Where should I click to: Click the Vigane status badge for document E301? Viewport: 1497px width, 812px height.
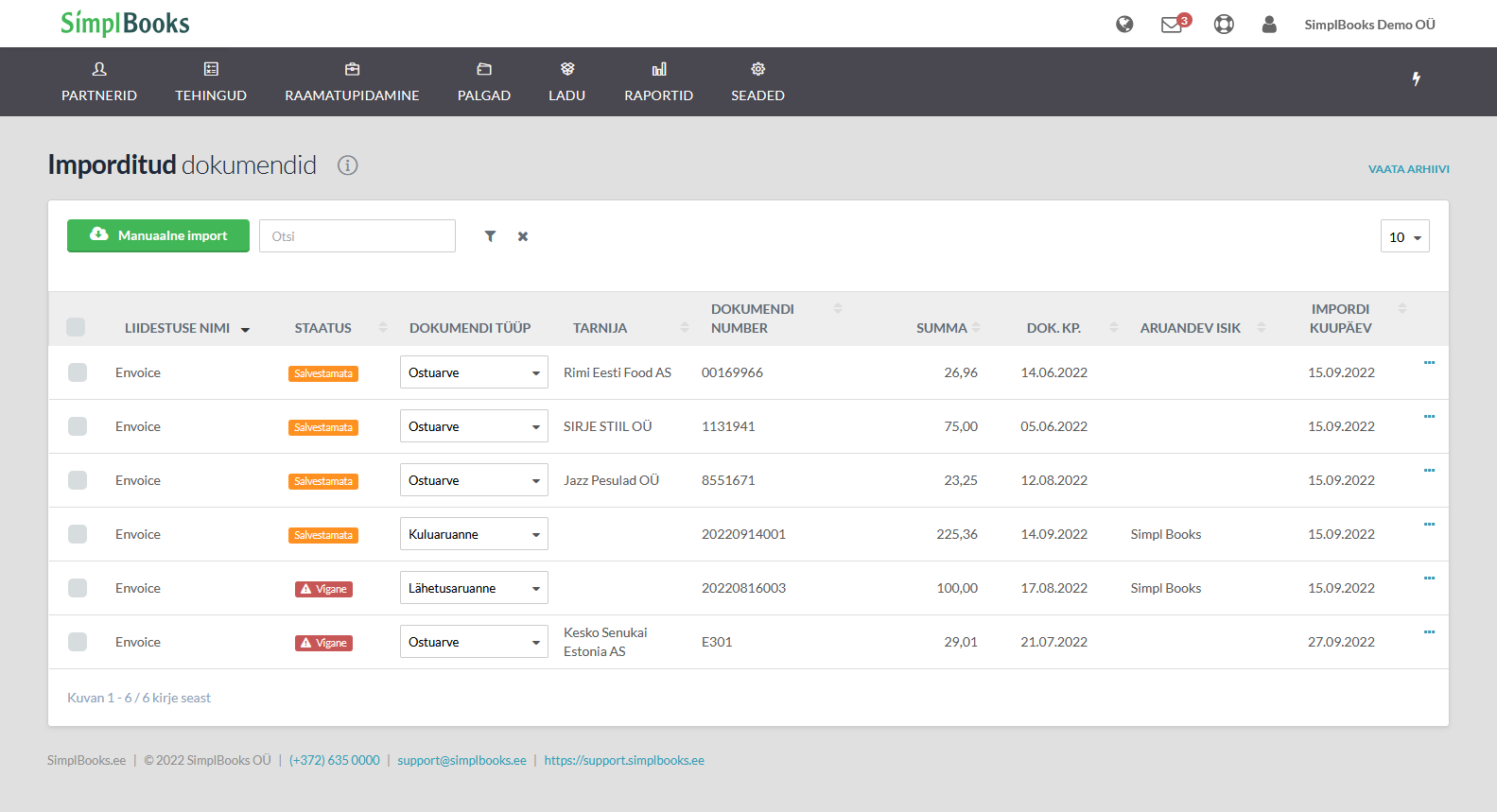[323, 643]
